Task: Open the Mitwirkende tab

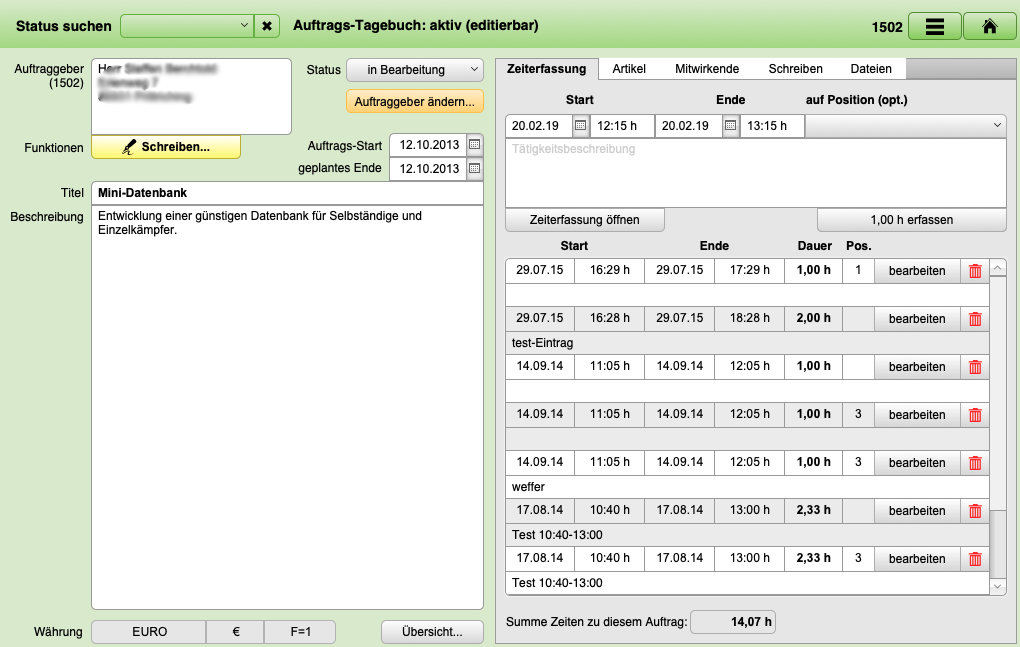Action: pyautogui.click(x=707, y=69)
